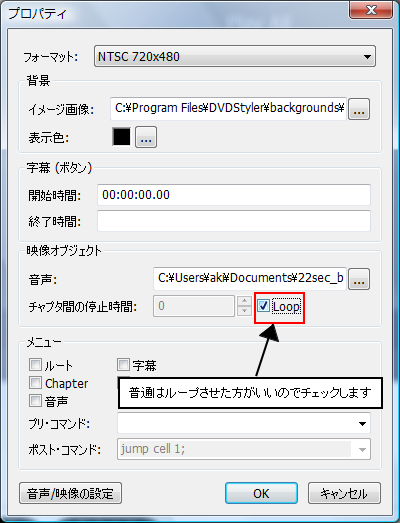
Task: Open 音声/映像の設定 settings button
Action: pyautogui.click(x=70, y=493)
